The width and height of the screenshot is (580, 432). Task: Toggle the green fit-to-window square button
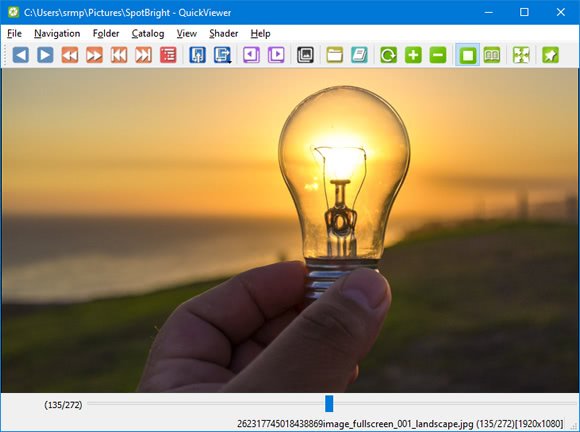point(468,55)
